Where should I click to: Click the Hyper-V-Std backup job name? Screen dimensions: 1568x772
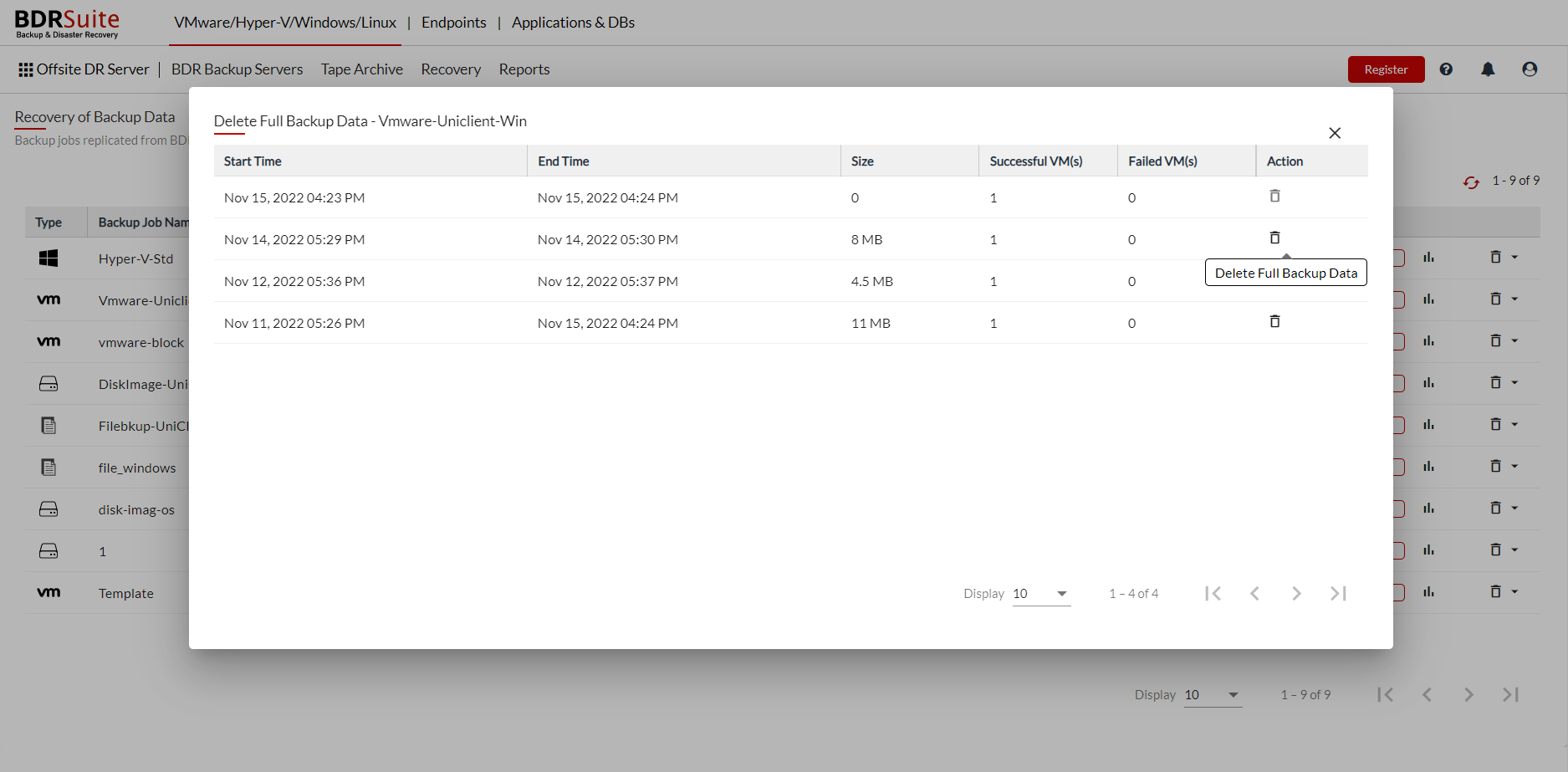point(135,259)
